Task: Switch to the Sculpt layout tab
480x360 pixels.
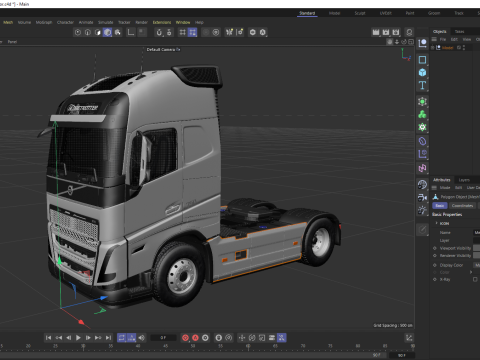Action: pos(360,13)
